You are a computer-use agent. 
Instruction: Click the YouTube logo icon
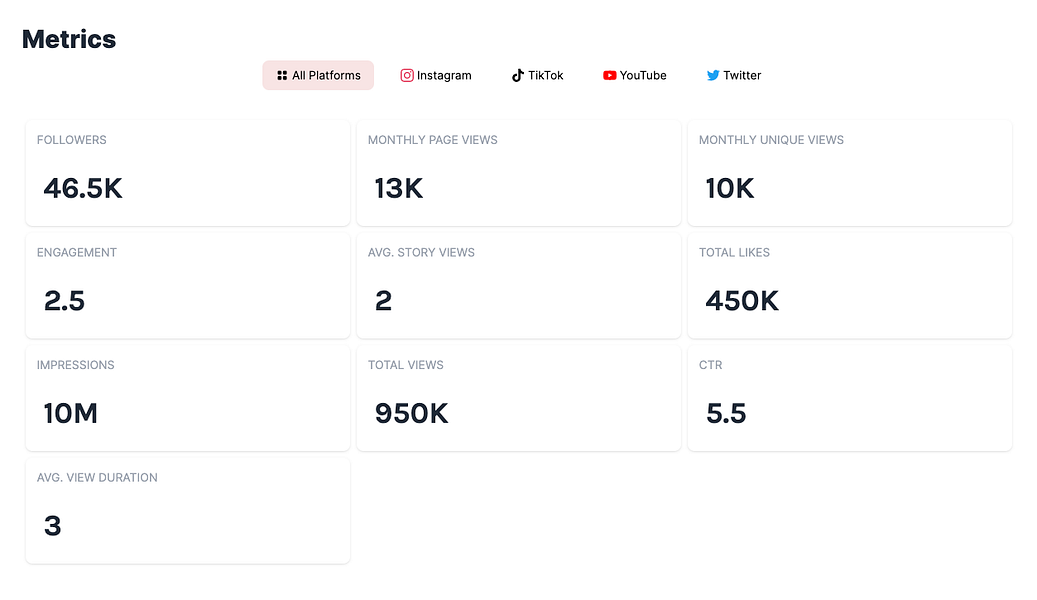610,75
